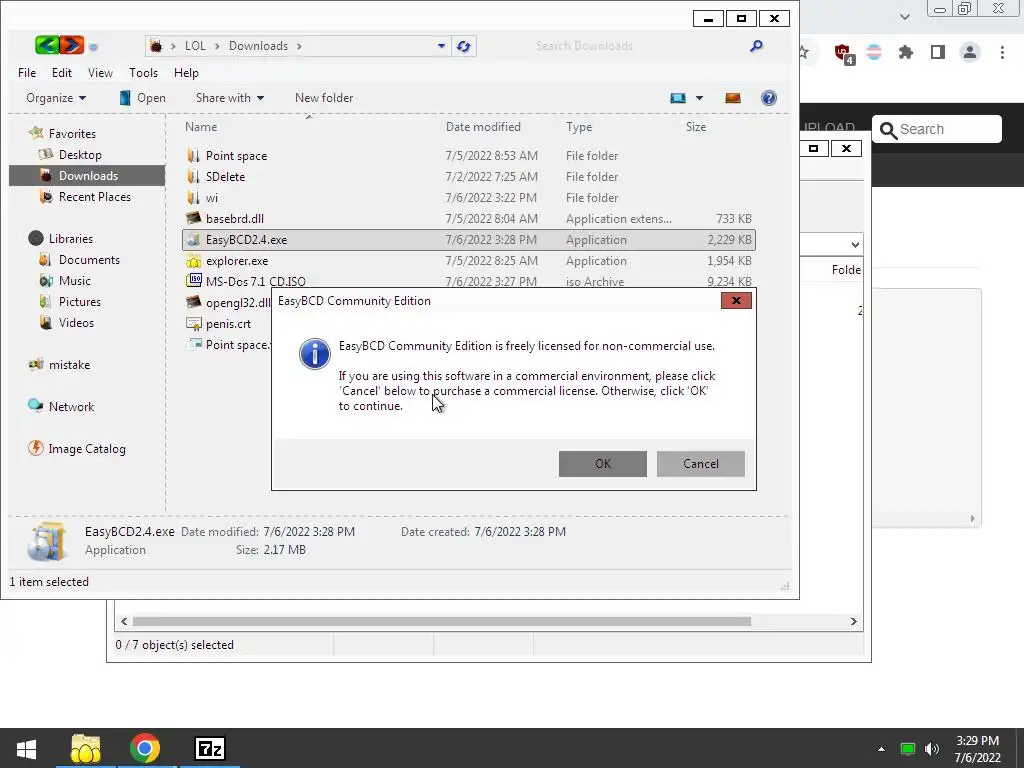Viewport: 1024px width, 768px height.
Task: Open the File menu
Action: click(27, 72)
